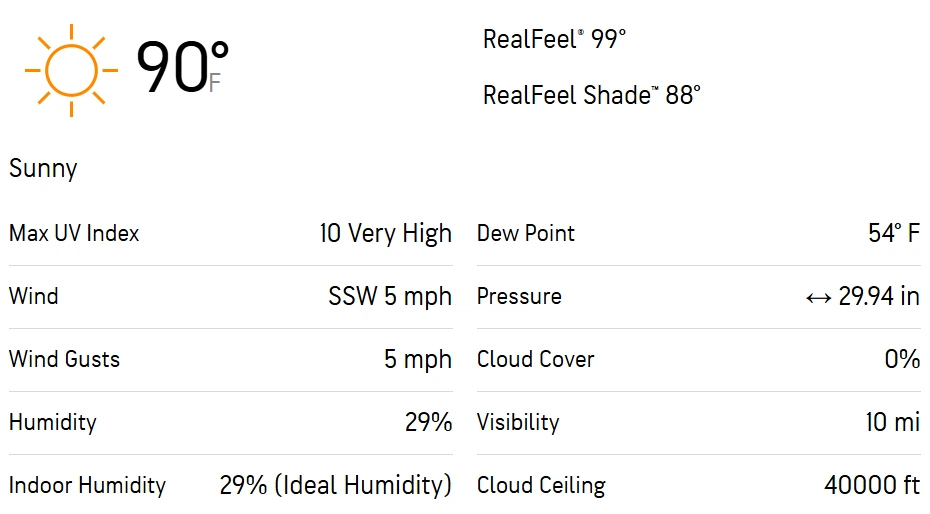Select the Humidity 29% value
The height and width of the screenshot is (514, 930).
(x=429, y=422)
